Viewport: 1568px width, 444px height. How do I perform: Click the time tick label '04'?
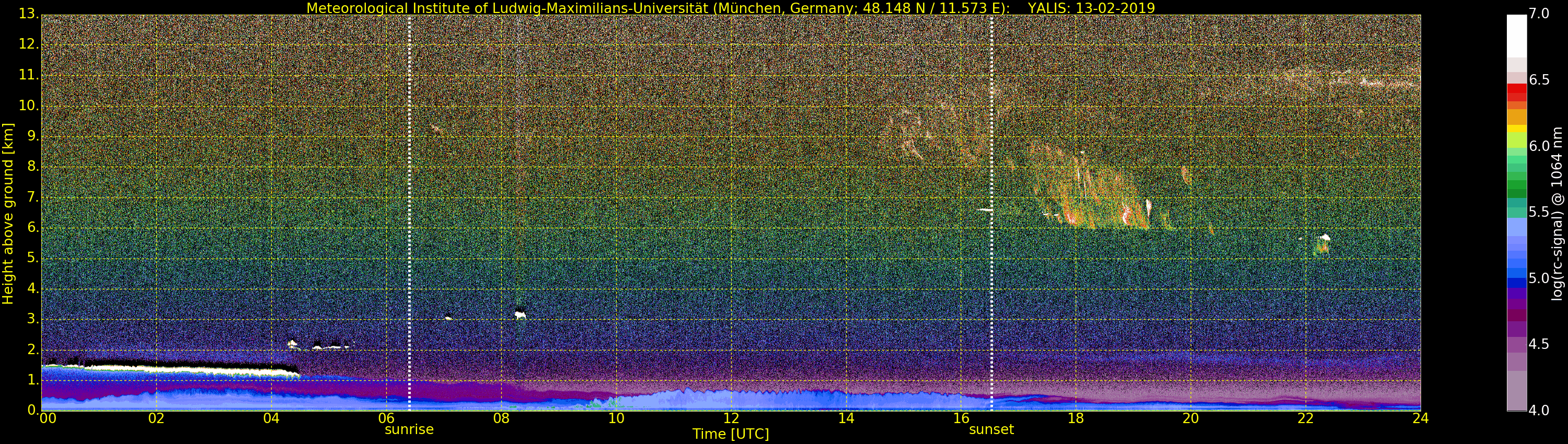(x=271, y=418)
